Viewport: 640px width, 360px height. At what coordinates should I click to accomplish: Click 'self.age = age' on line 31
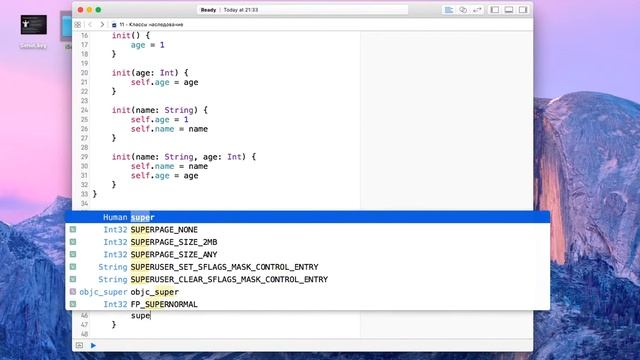(x=164, y=176)
